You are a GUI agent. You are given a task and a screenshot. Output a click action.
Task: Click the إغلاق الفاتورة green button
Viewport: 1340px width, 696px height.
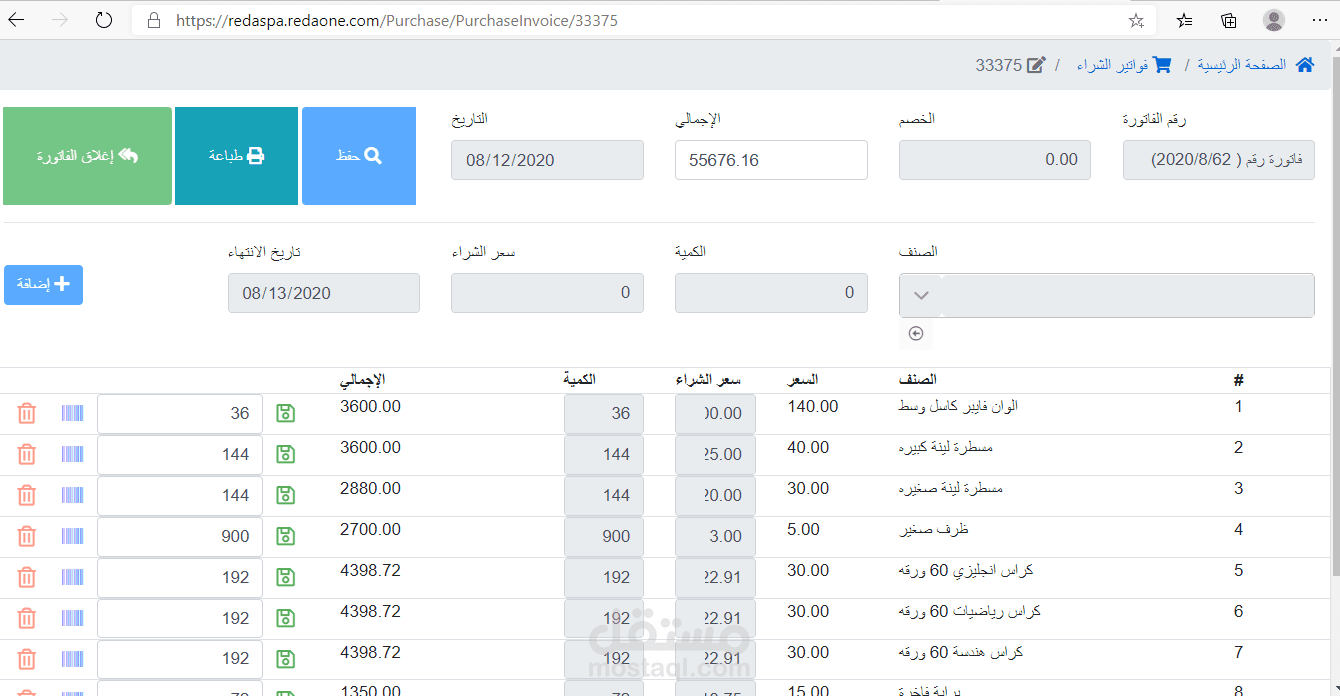87,156
